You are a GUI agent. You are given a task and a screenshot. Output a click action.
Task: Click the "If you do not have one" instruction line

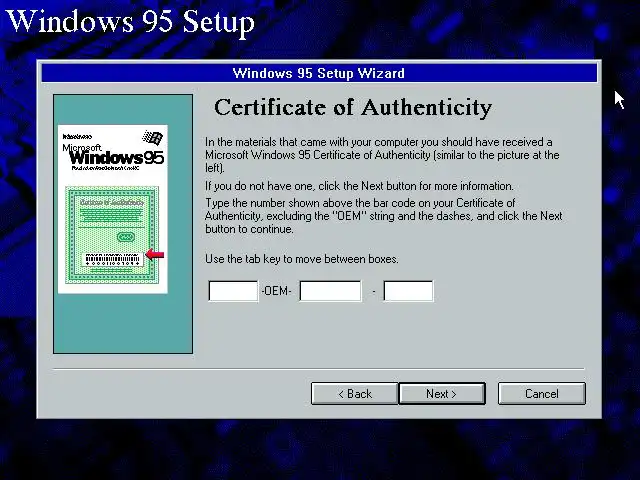(359, 186)
